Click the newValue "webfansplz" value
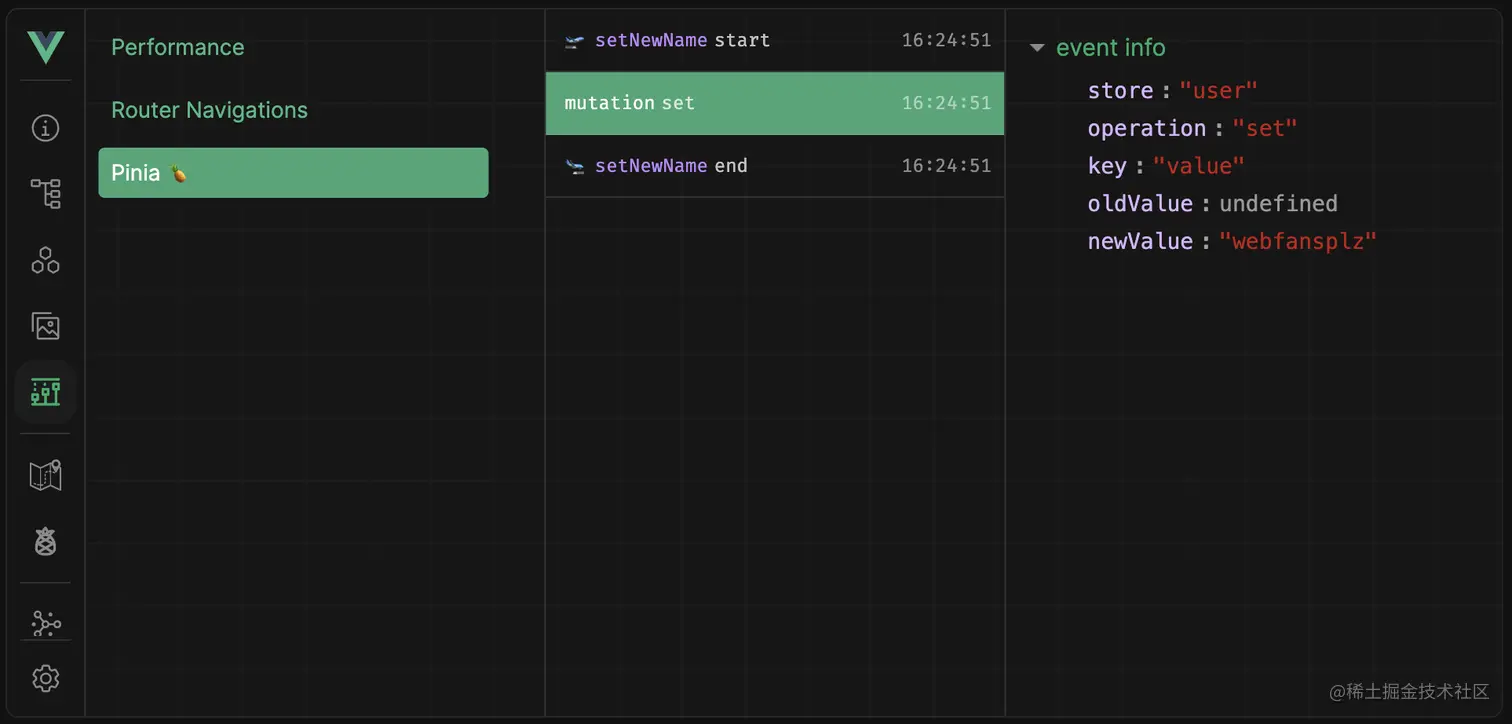Viewport: 1512px width, 724px height. click(1297, 240)
